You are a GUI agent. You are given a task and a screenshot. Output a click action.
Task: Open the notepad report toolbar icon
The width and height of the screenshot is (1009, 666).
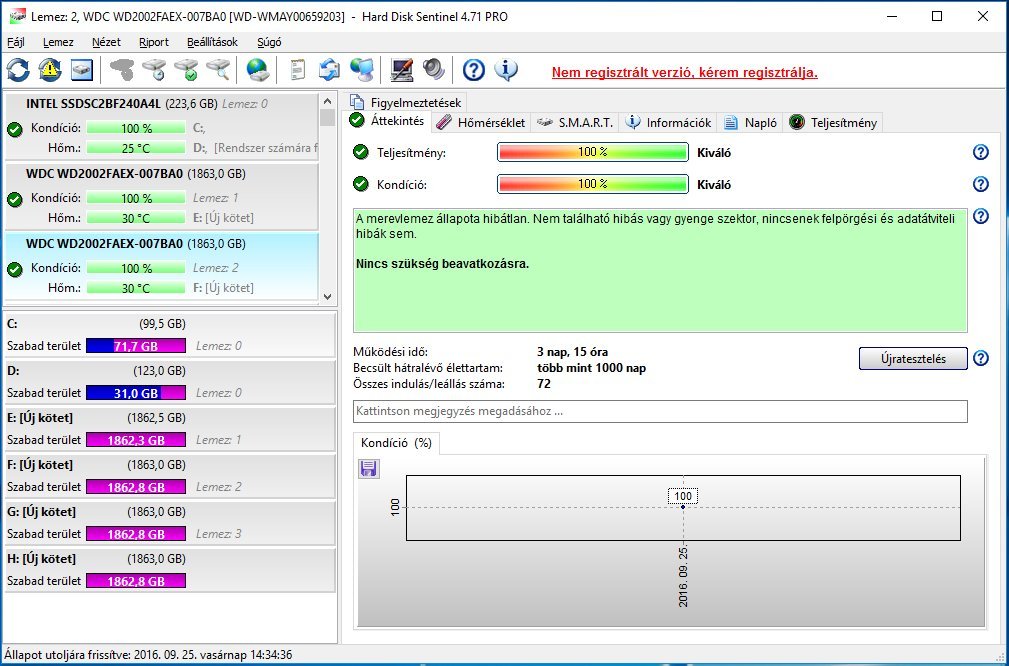coord(297,69)
